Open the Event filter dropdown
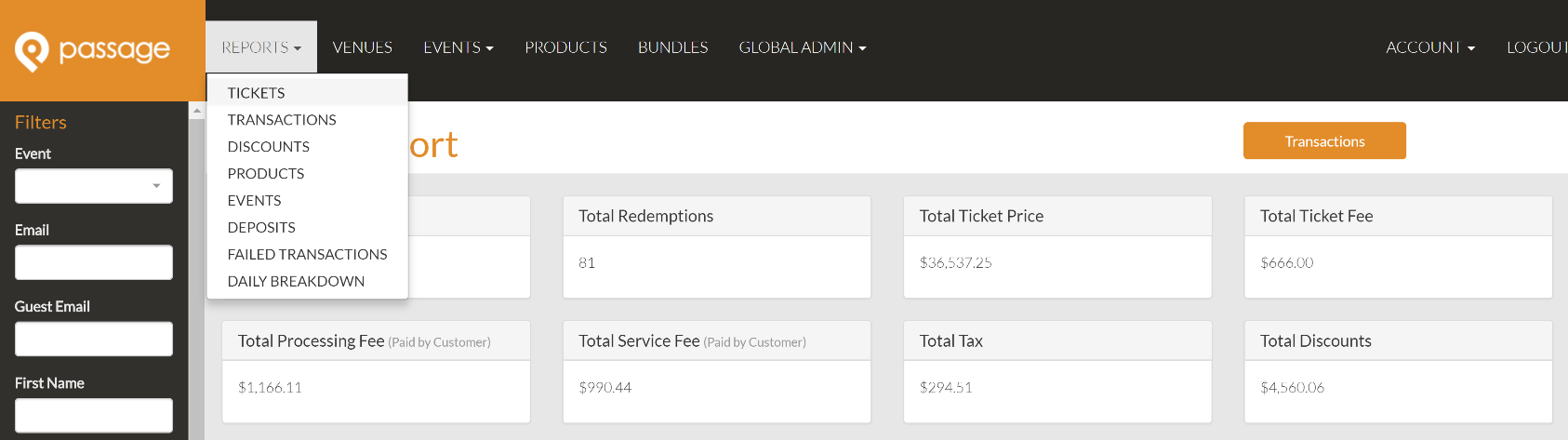 94,186
